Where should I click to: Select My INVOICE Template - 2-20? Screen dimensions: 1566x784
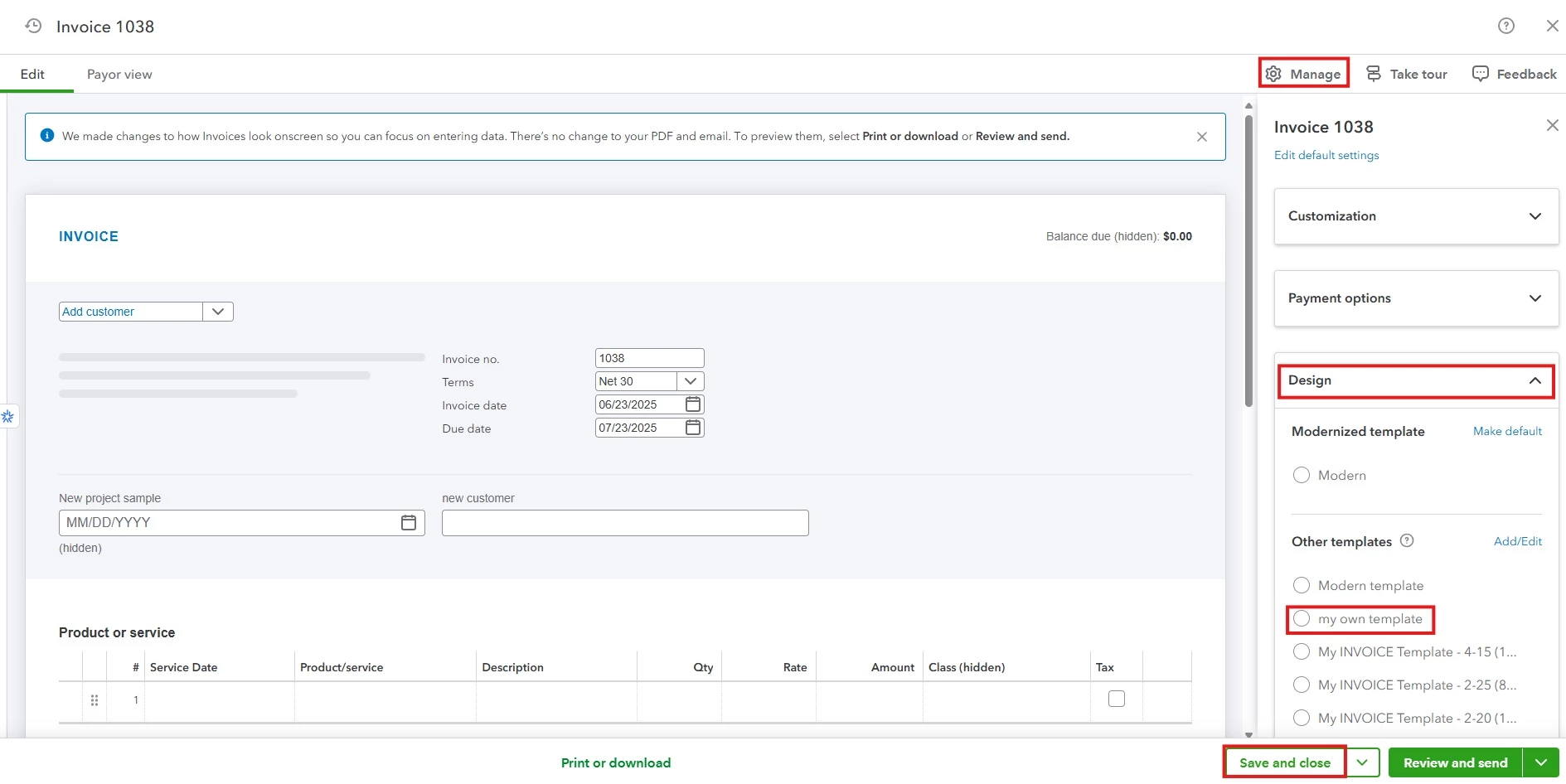click(1302, 718)
